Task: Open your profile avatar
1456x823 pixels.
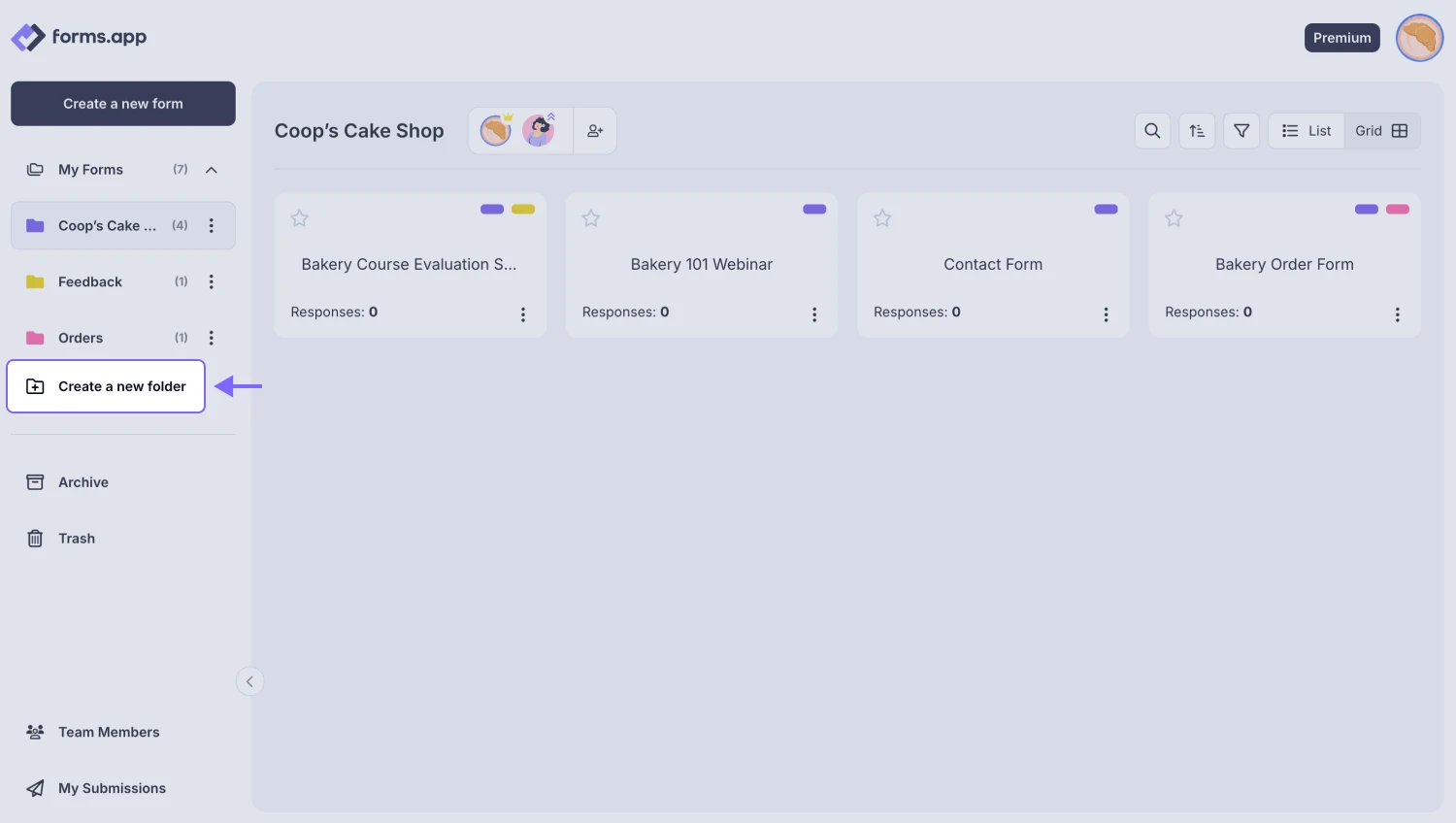Action: coord(1419,37)
